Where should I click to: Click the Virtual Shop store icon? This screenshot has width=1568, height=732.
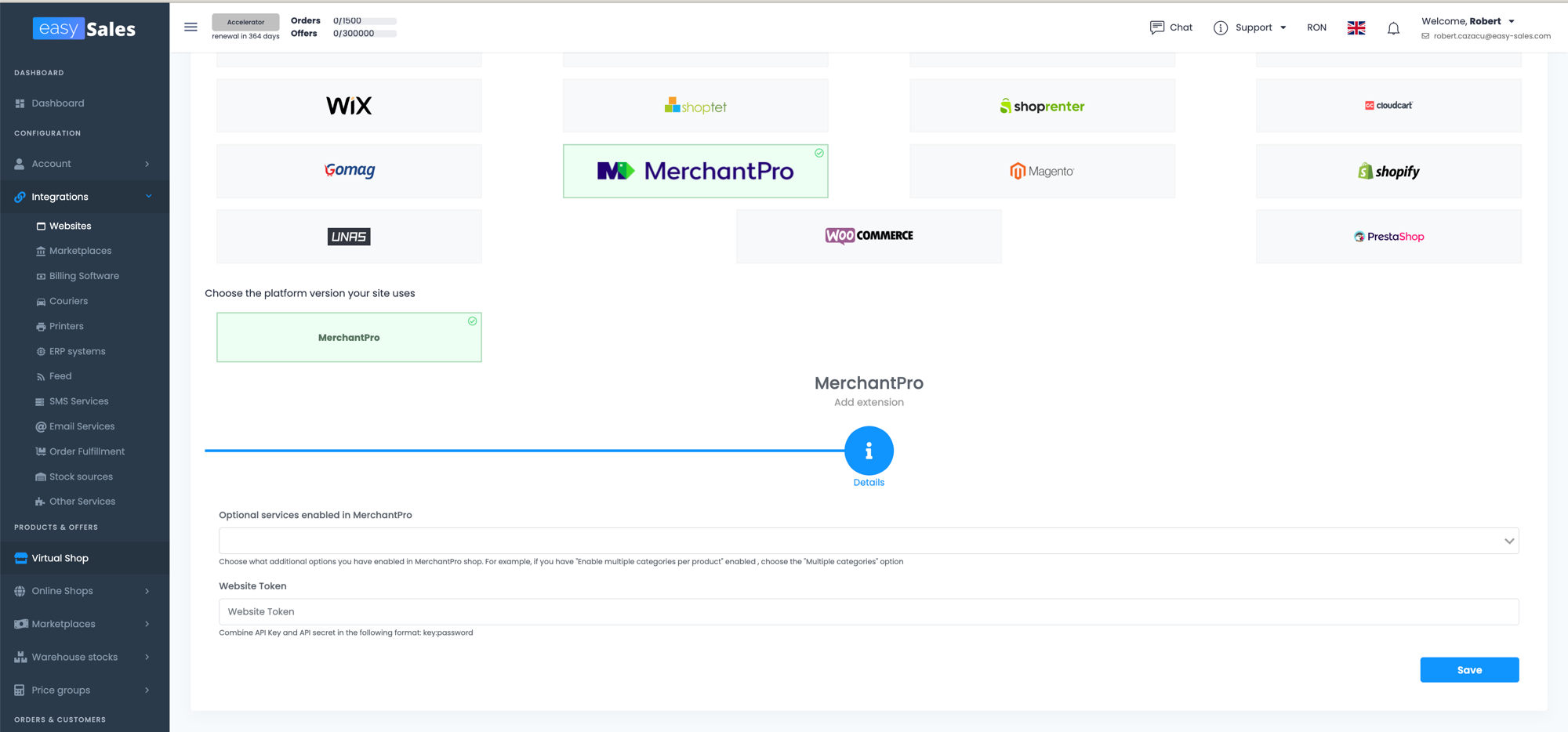20,558
